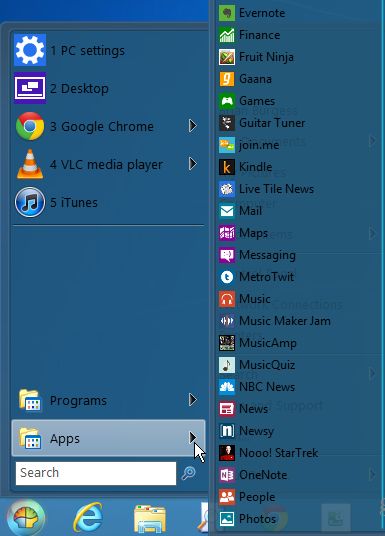Open the OneNote icon
Image resolution: width=385 pixels, height=536 pixels.
tap(227, 475)
